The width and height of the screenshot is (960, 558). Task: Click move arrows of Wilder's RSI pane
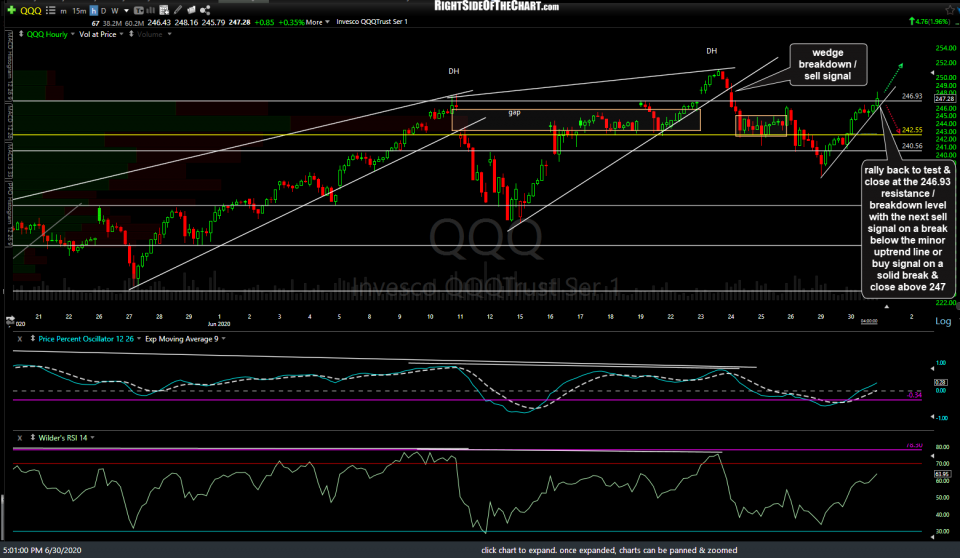(32, 438)
